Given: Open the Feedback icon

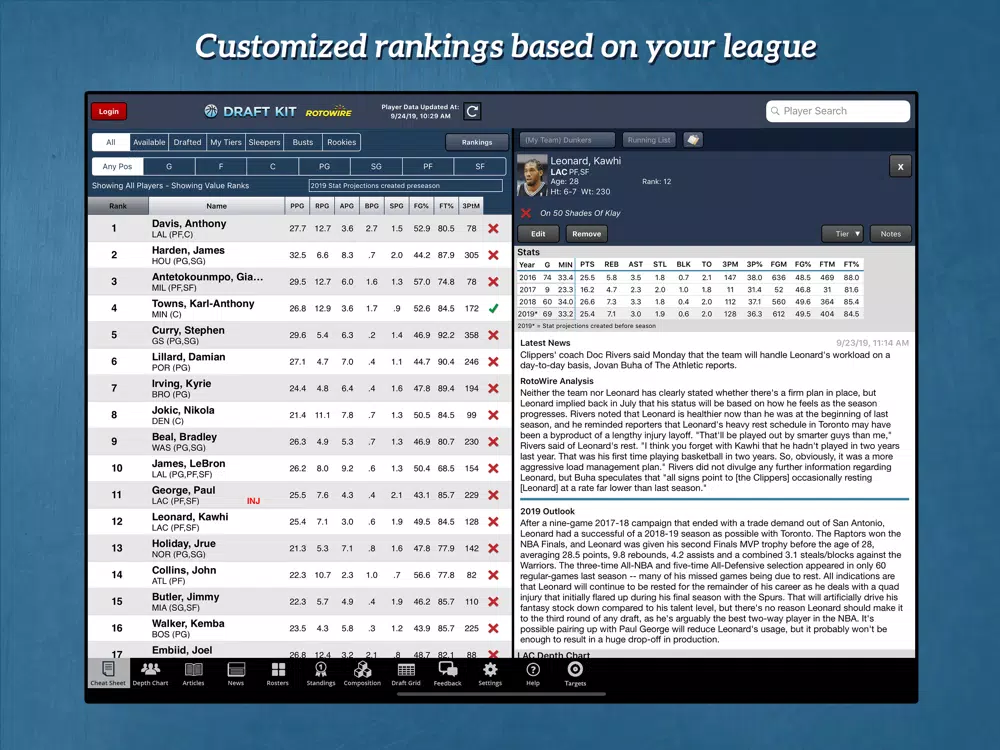Looking at the screenshot, I should click(448, 673).
